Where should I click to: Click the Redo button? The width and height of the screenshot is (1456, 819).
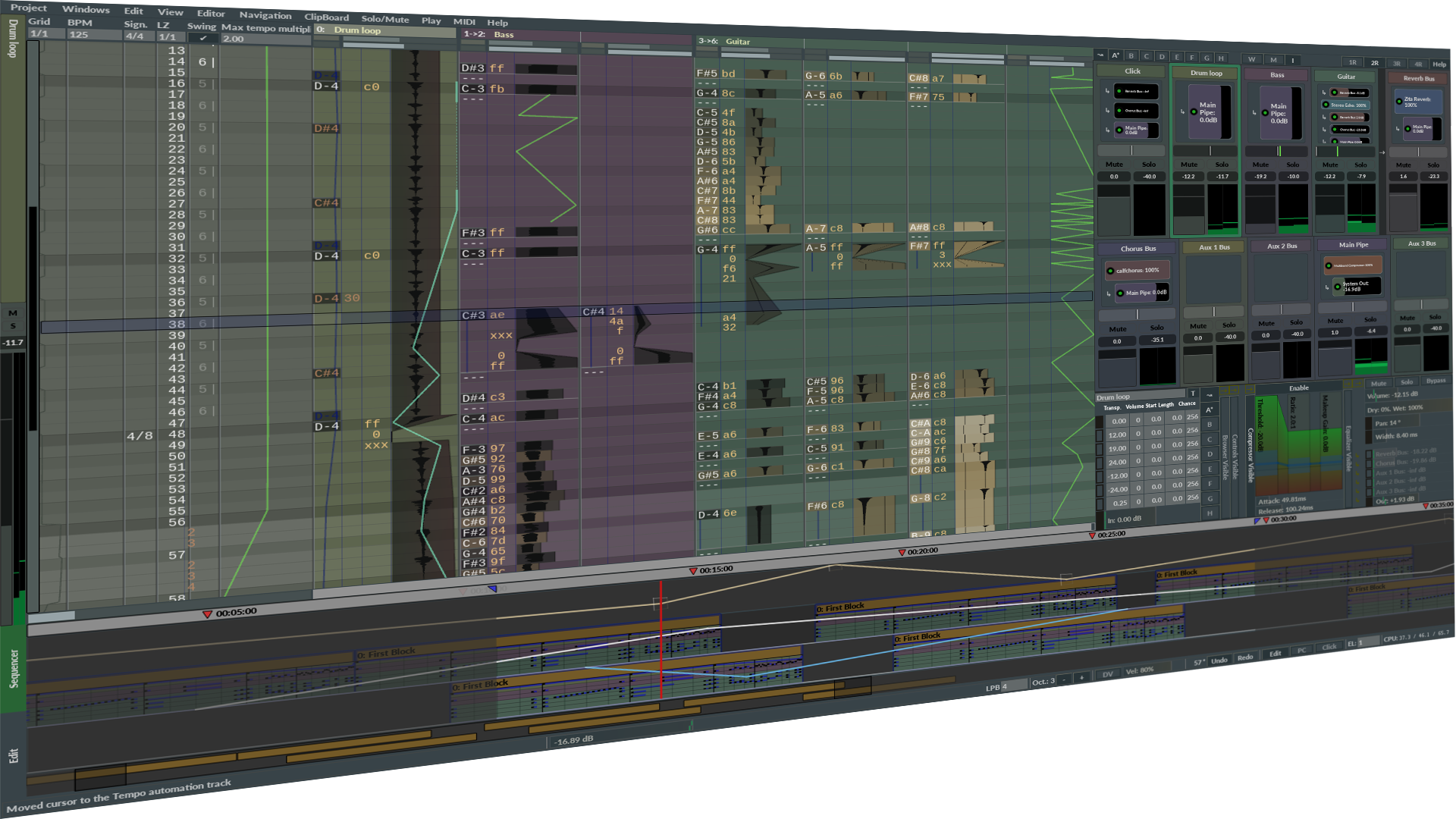pyautogui.click(x=1245, y=657)
